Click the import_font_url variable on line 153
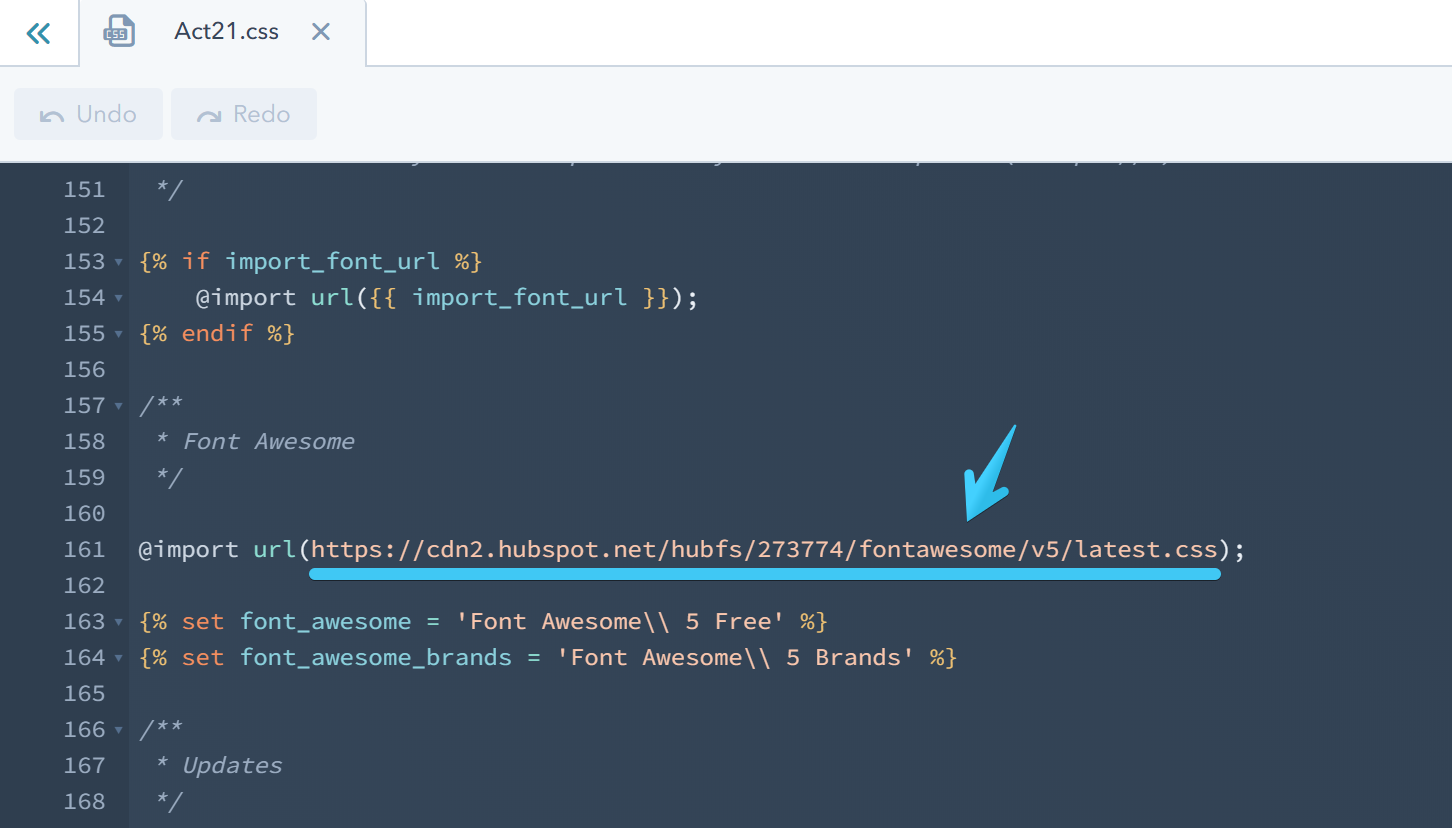 point(331,261)
